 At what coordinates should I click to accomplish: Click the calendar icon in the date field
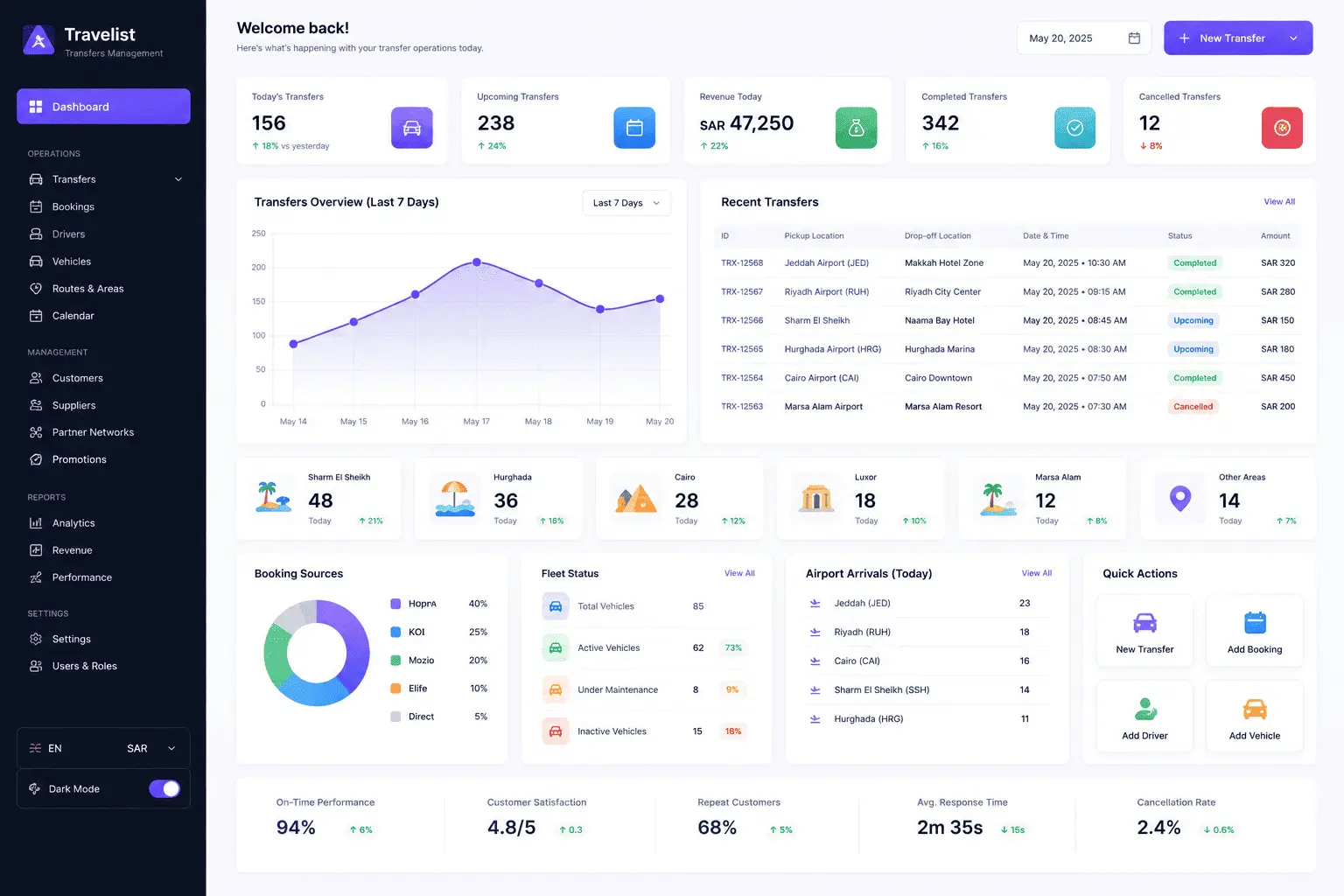pos(1134,38)
